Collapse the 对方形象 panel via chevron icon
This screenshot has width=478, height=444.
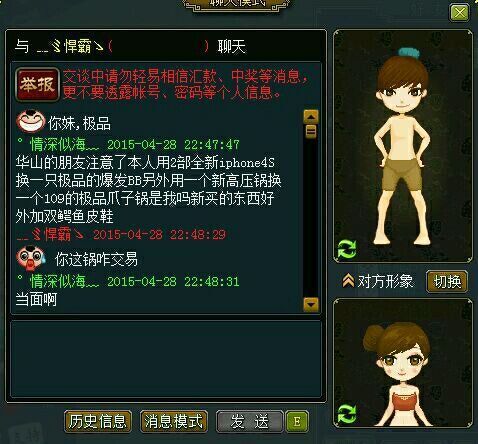click(x=348, y=281)
